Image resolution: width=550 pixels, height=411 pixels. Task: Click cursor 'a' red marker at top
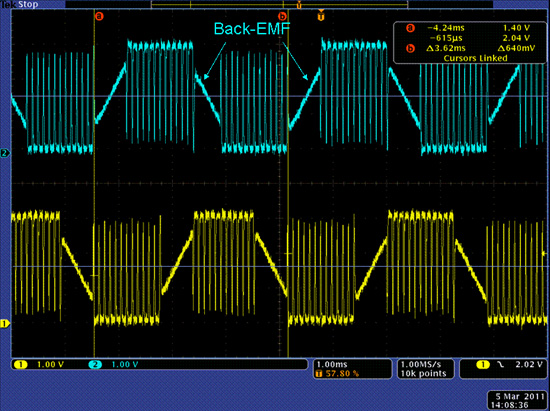click(x=99, y=16)
